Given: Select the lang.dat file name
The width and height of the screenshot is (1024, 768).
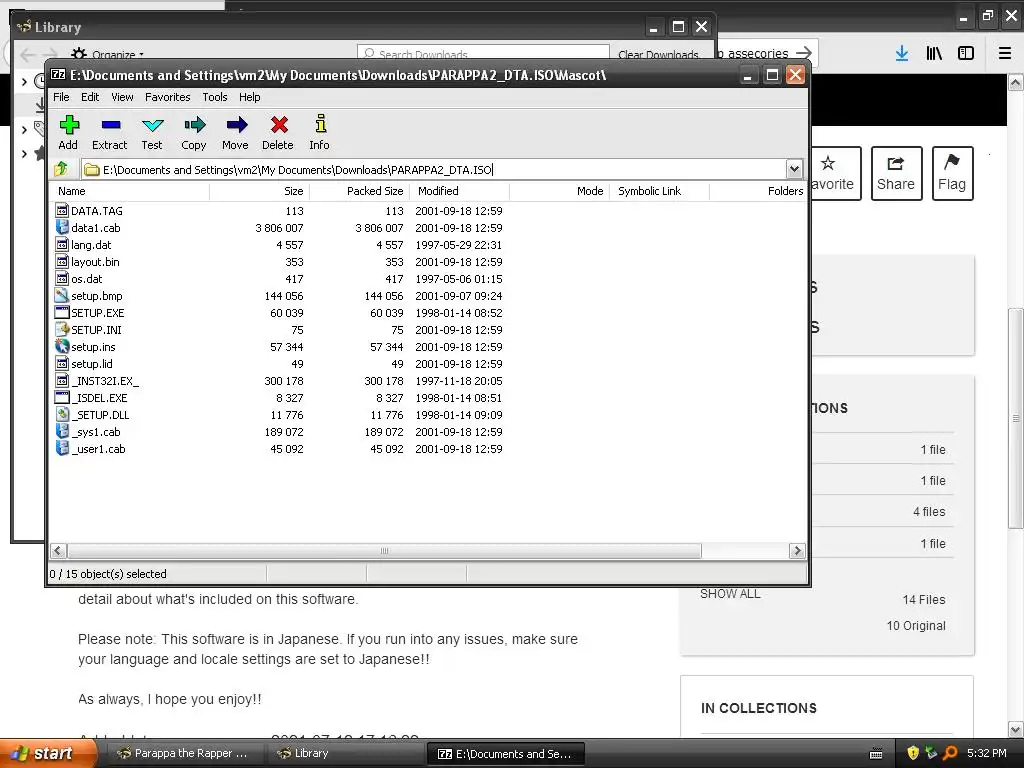Looking at the screenshot, I should (91, 244).
